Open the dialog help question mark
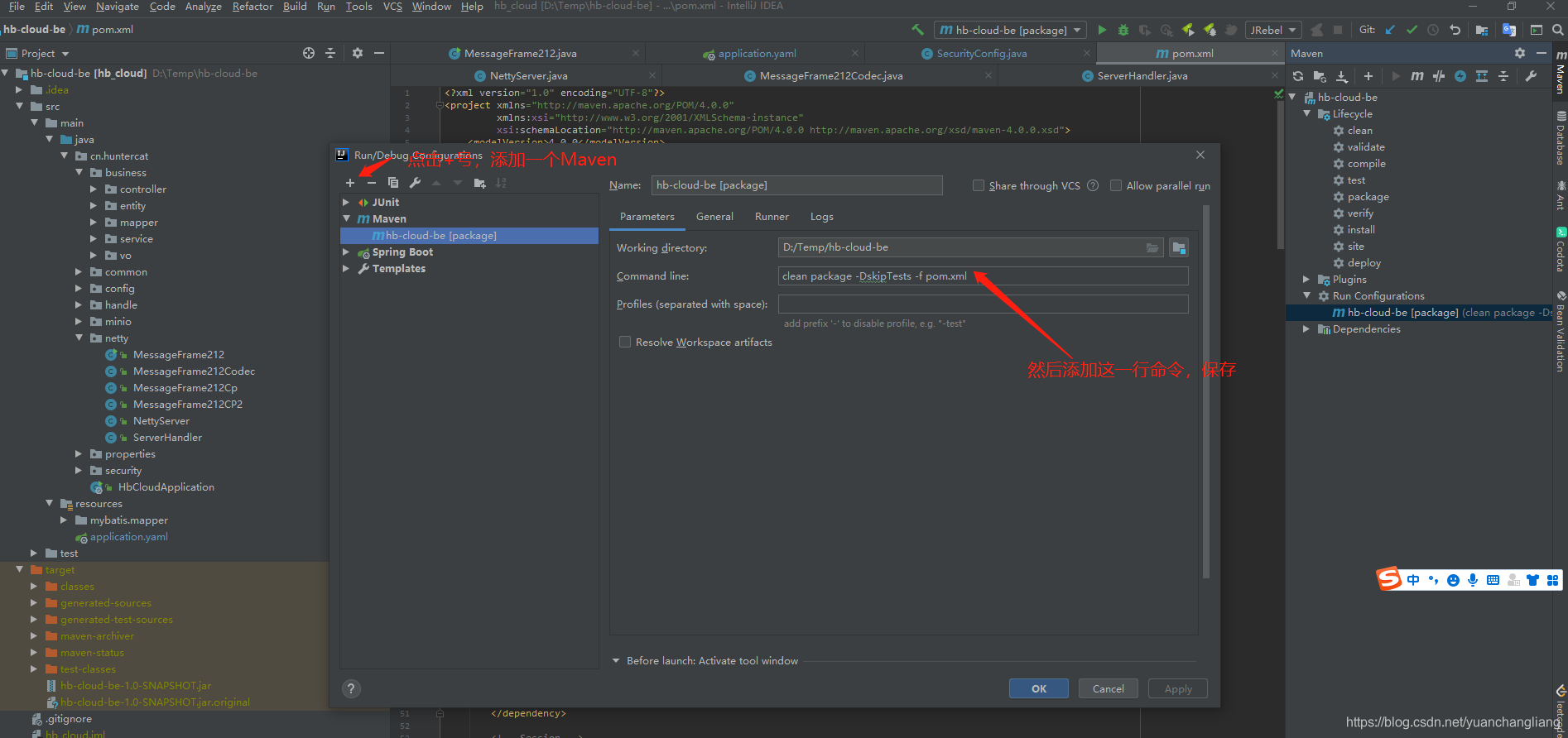The height and width of the screenshot is (738, 1568). (351, 688)
